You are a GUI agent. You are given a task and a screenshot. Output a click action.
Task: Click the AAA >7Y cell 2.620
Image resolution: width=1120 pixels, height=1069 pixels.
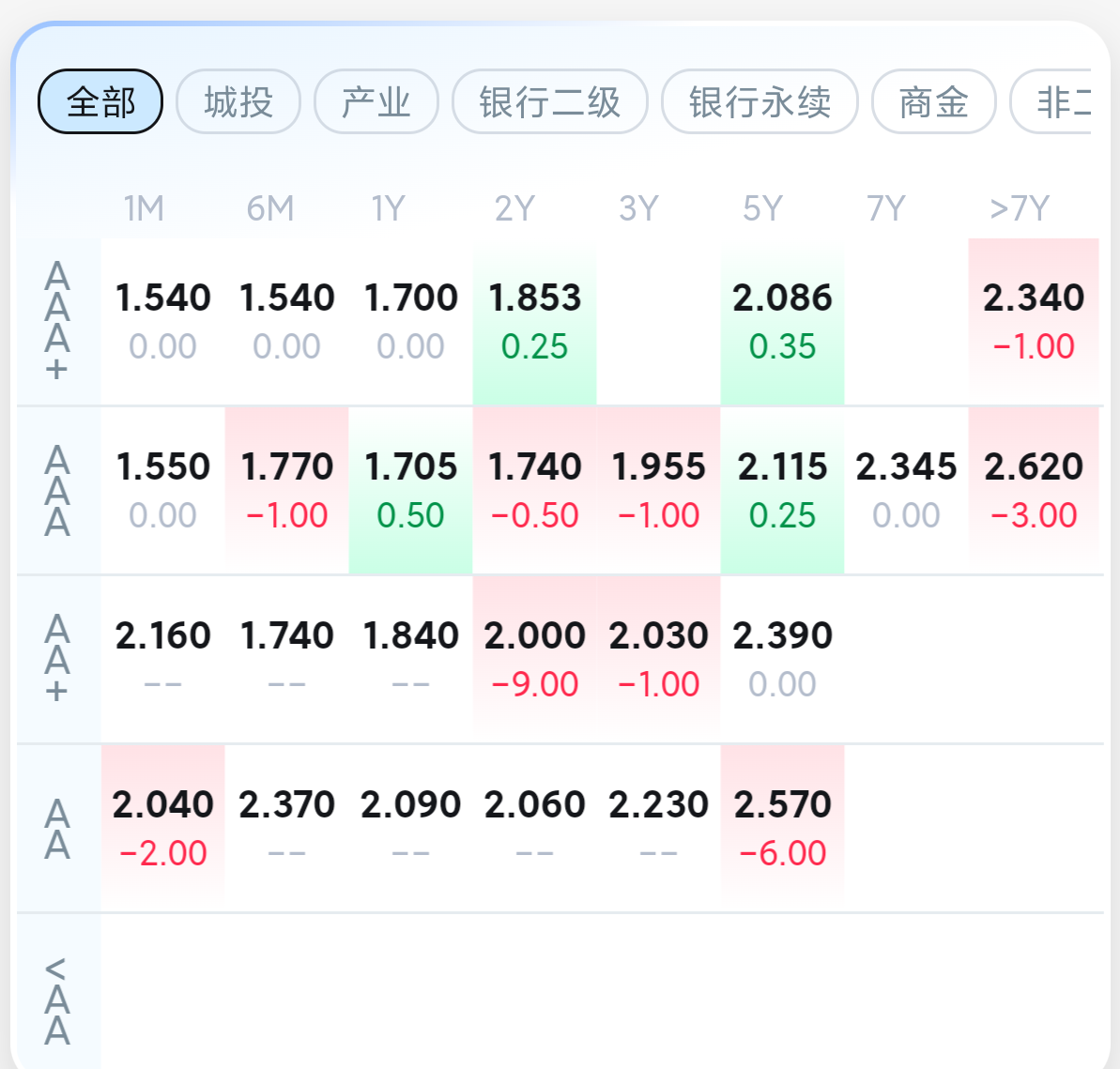1033,490
